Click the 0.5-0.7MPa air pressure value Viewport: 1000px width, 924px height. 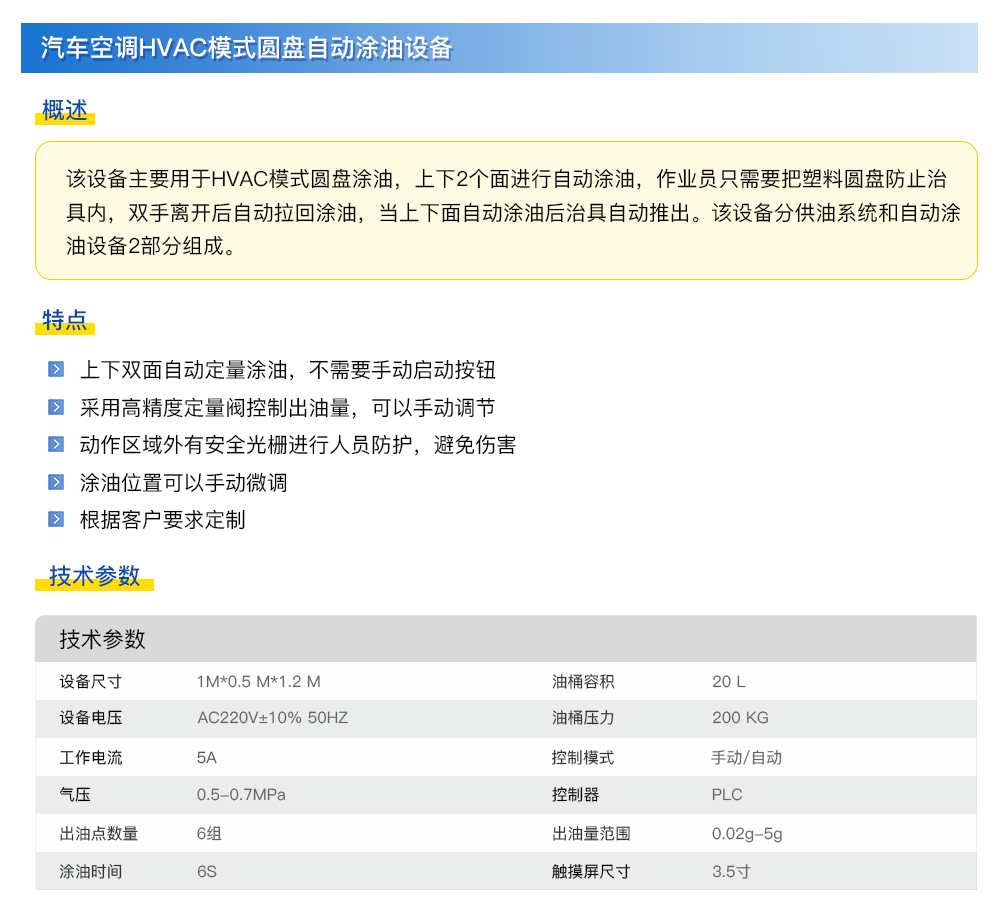pyautogui.click(x=241, y=795)
